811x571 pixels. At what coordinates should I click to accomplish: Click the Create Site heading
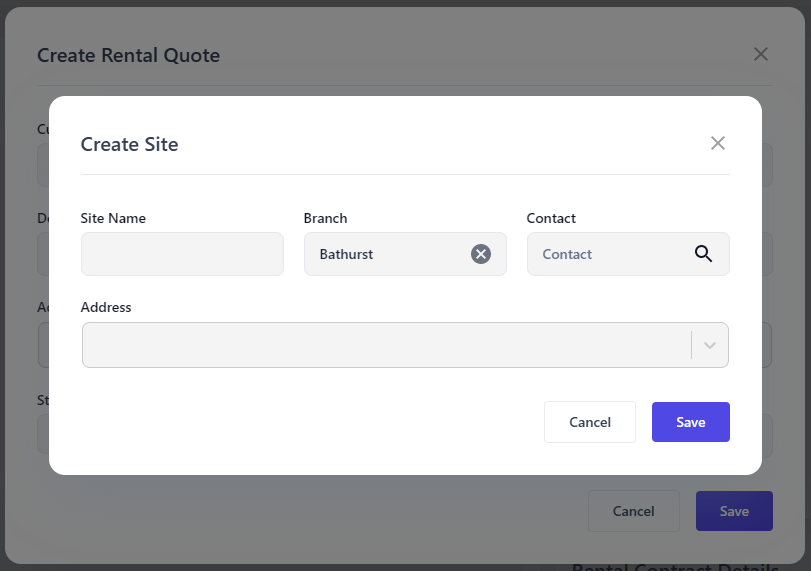coord(129,144)
